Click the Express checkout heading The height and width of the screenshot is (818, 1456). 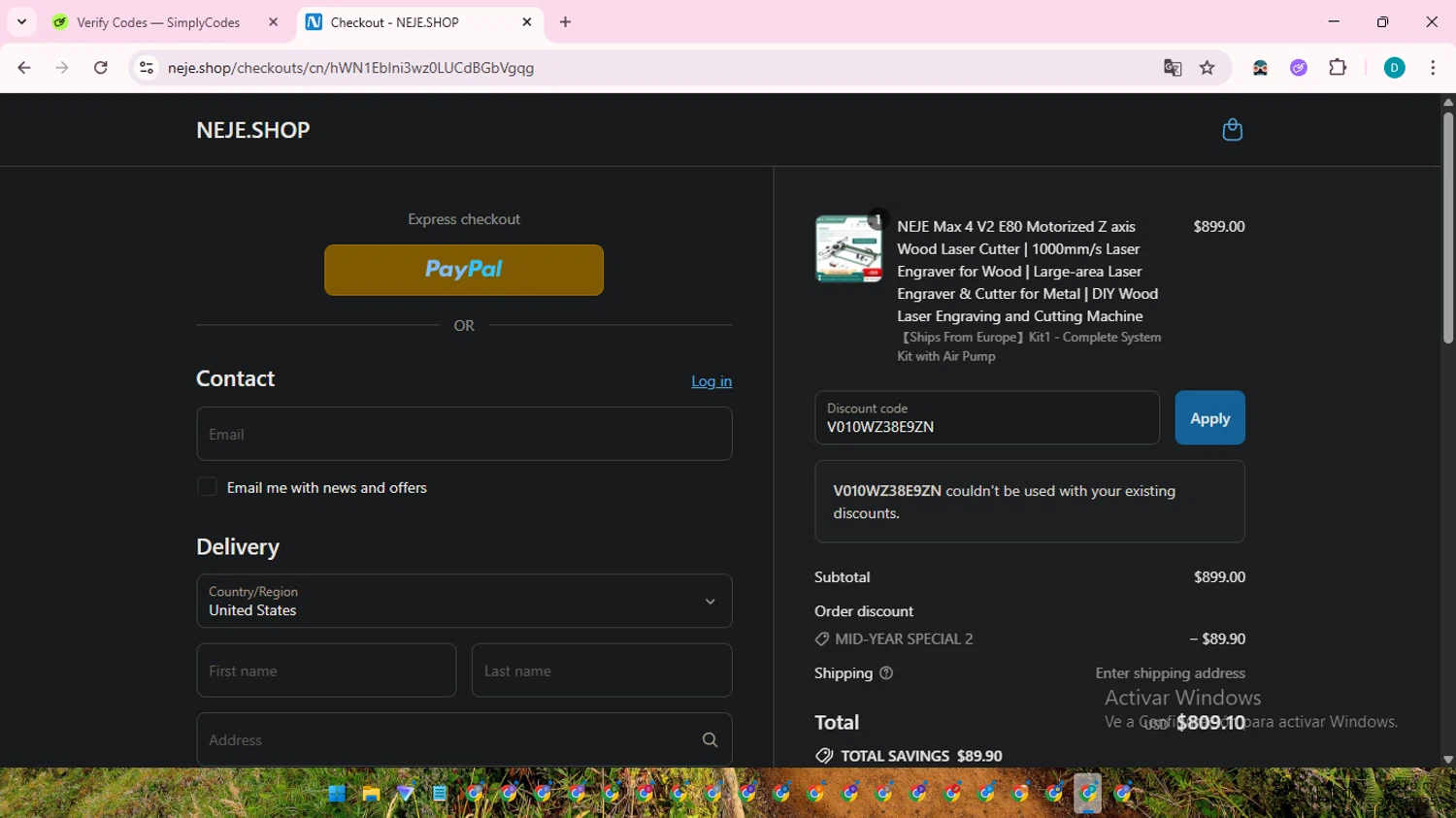(x=464, y=219)
